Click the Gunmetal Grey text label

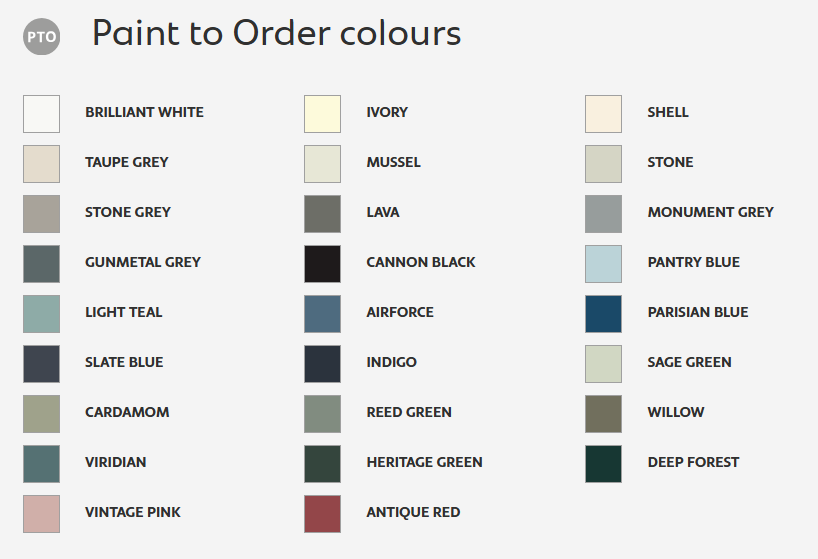(x=143, y=262)
